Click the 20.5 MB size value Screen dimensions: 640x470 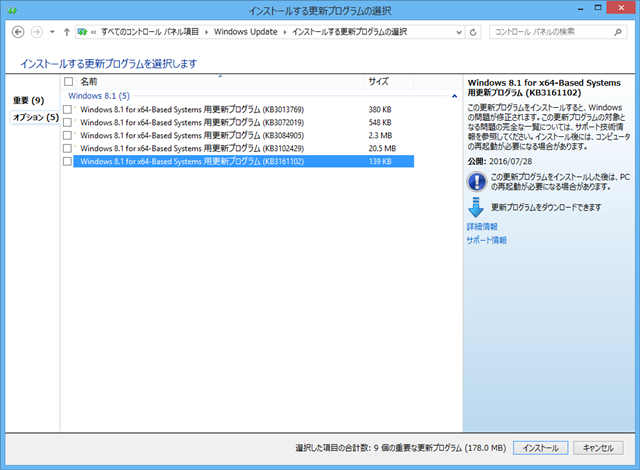coord(382,148)
